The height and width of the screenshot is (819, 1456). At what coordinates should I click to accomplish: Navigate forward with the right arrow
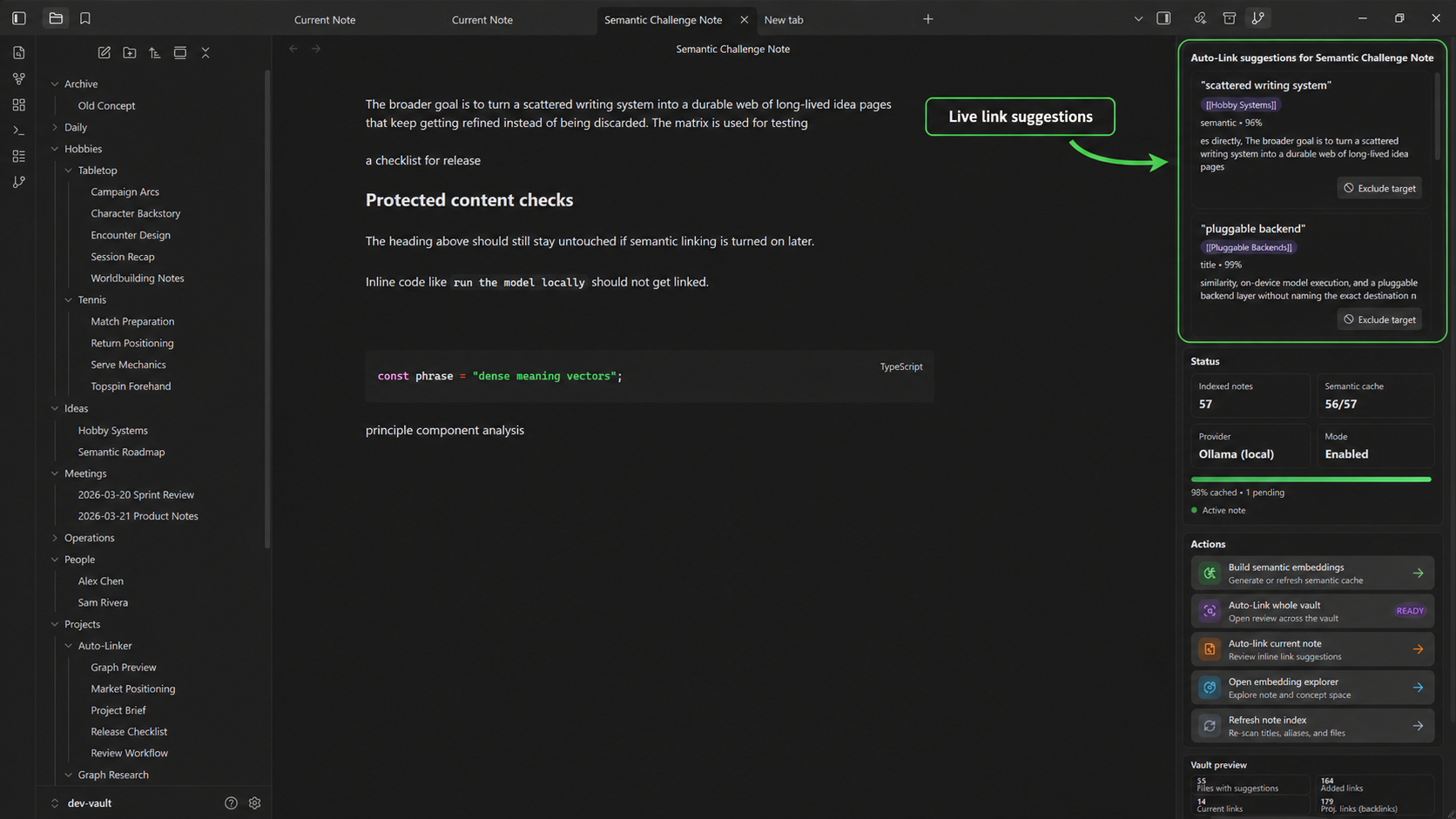(x=316, y=49)
